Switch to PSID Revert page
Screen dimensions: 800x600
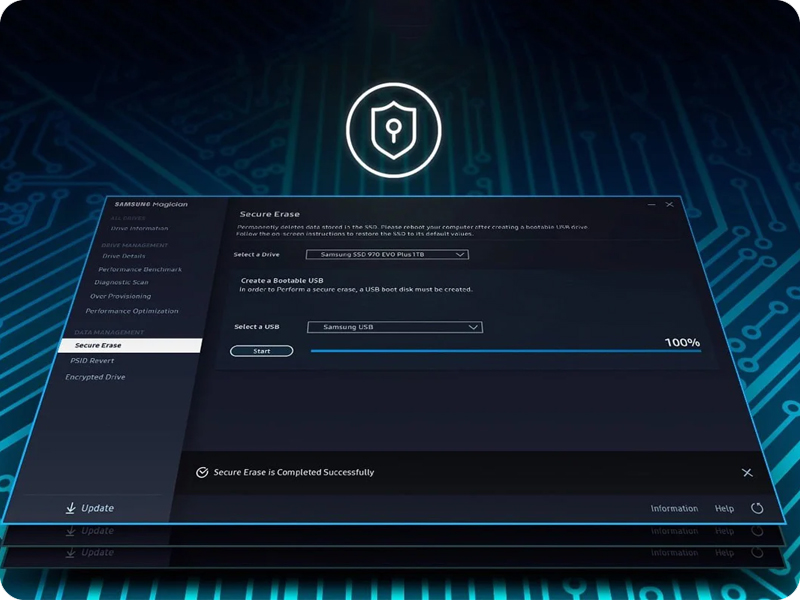(90, 360)
